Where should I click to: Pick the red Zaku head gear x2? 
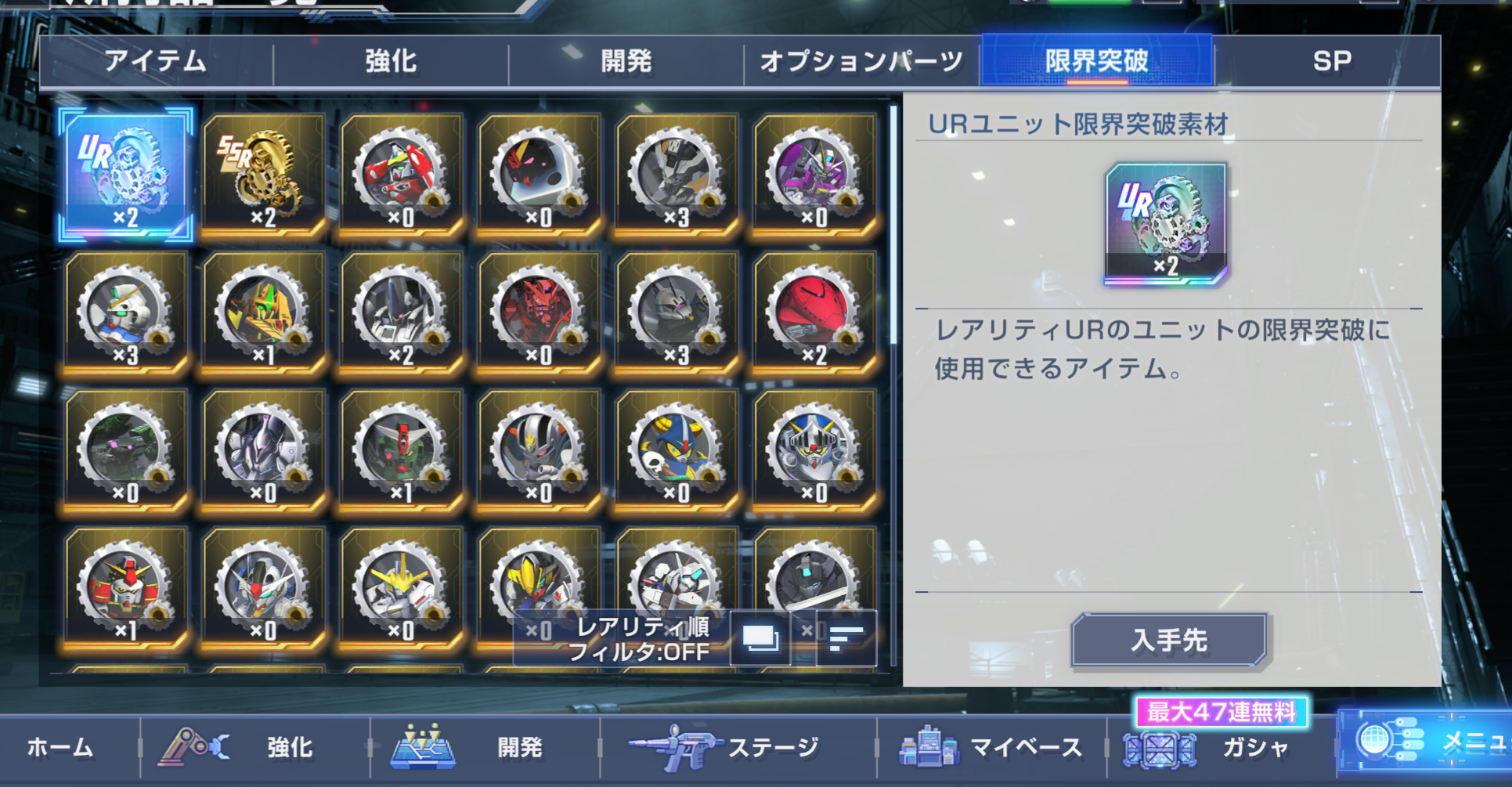(x=814, y=312)
